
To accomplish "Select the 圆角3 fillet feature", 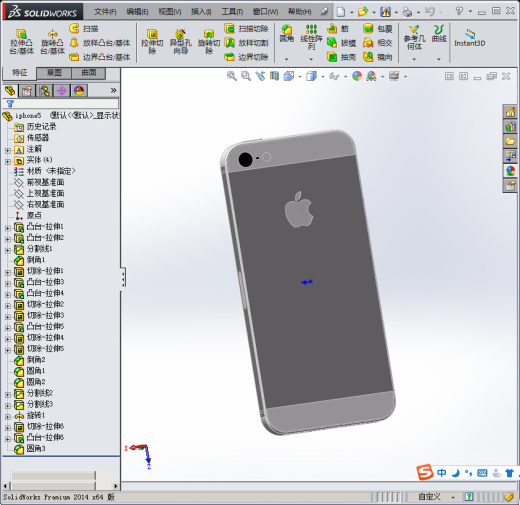I will click(x=30, y=449).
